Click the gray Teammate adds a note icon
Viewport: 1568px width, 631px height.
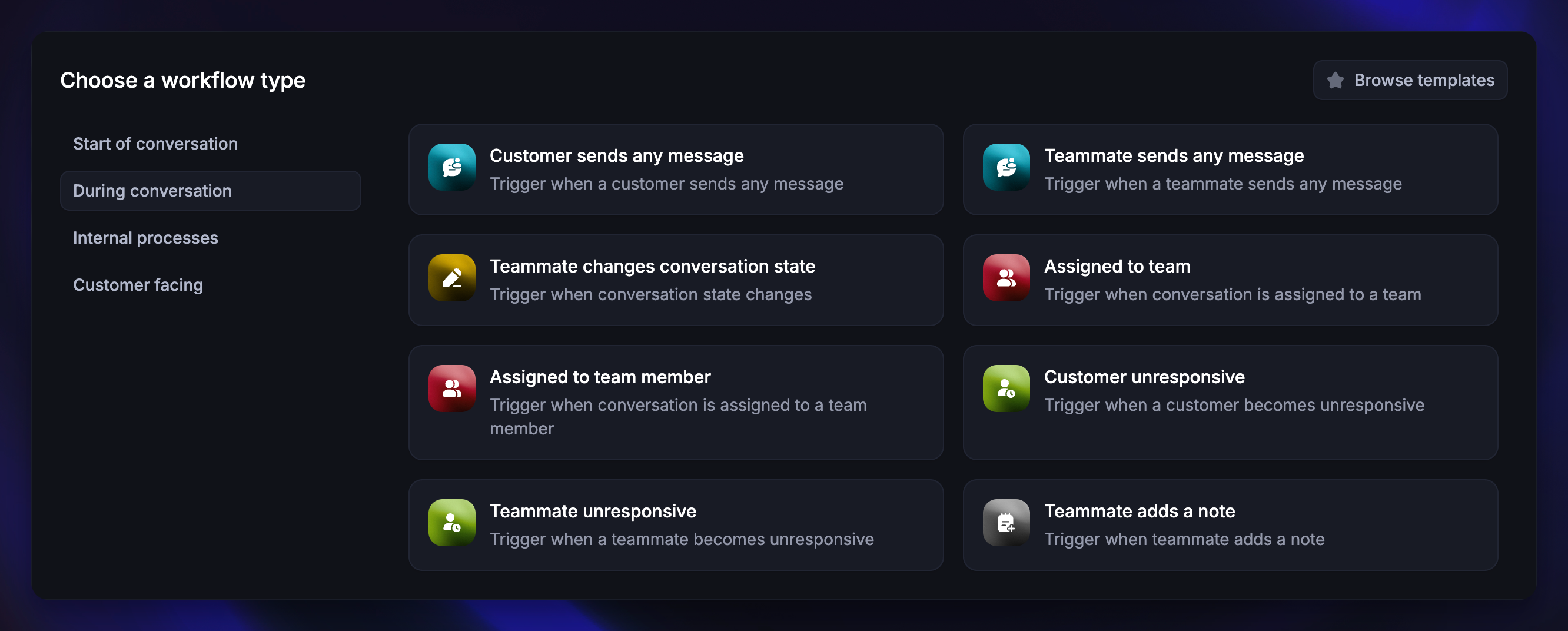click(x=1005, y=523)
